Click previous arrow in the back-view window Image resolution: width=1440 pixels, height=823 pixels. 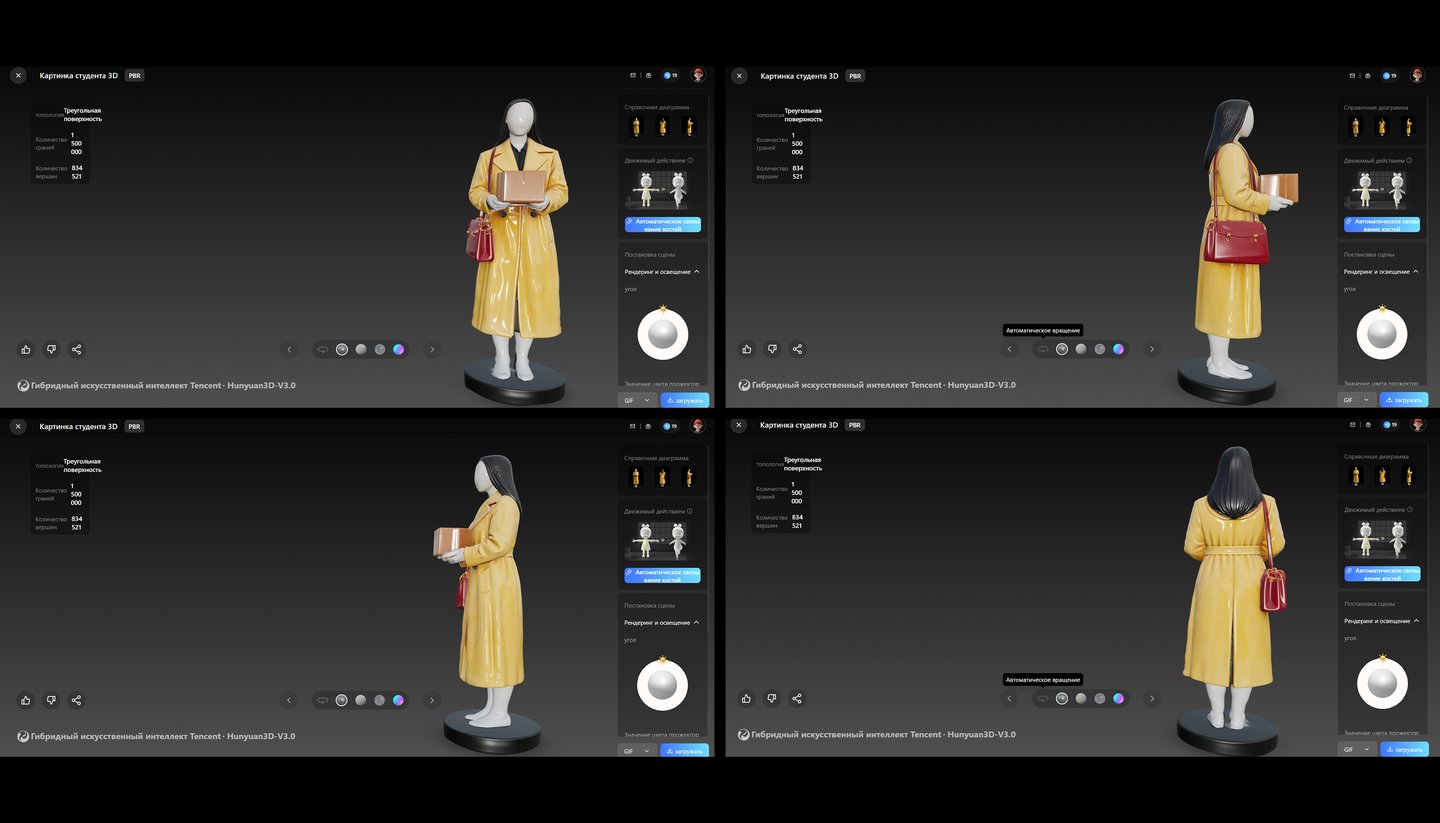pyautogui.click(x=1010, y=698)
